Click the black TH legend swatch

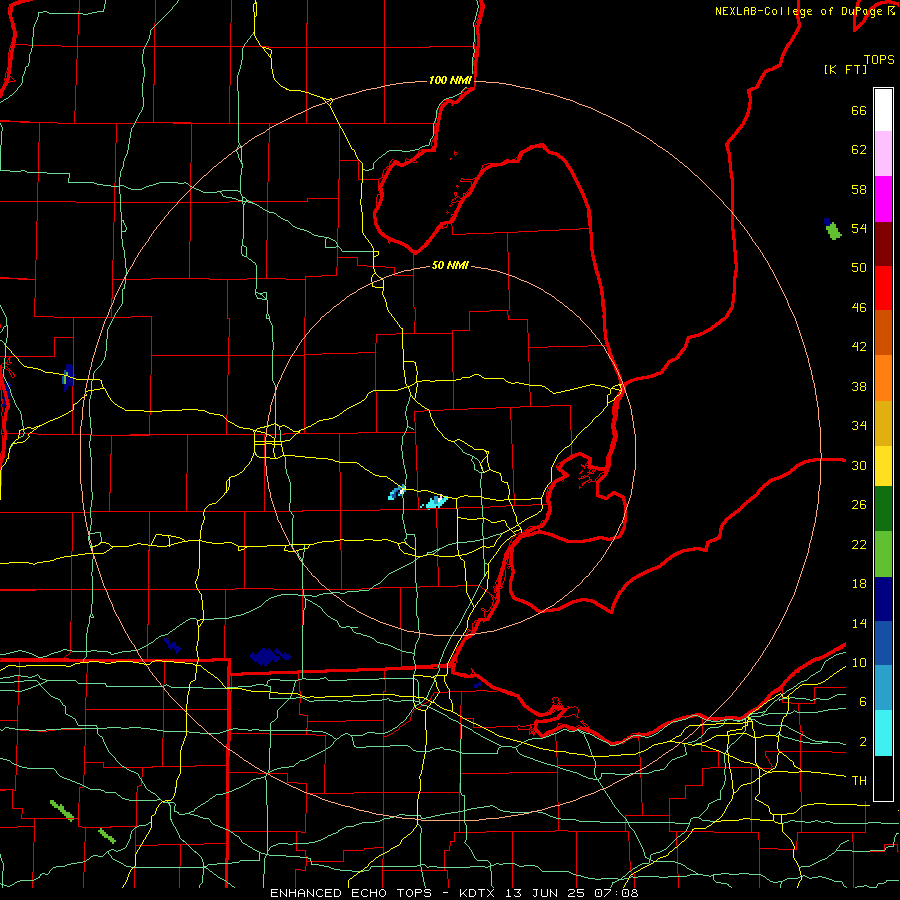point(883,778)
